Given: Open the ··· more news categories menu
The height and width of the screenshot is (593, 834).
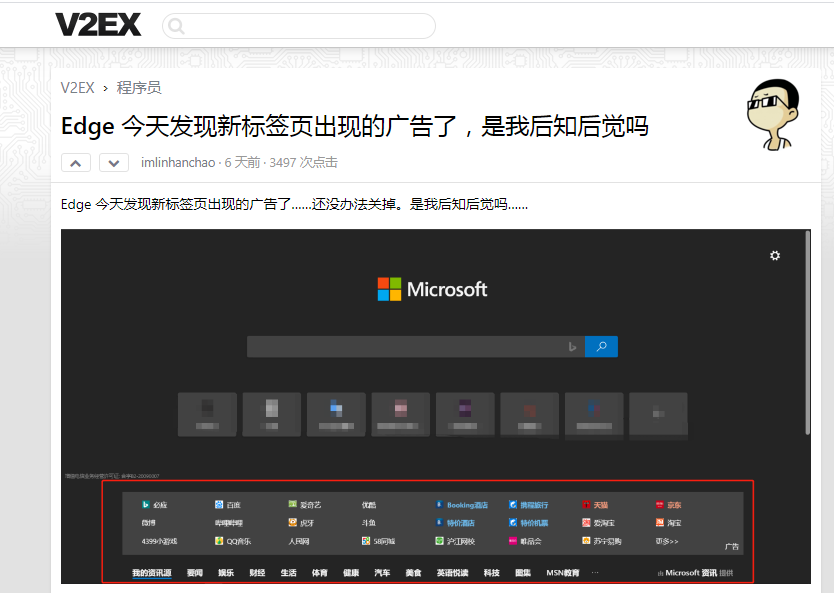Looking at the screenshot, I should tap(595, 573).
